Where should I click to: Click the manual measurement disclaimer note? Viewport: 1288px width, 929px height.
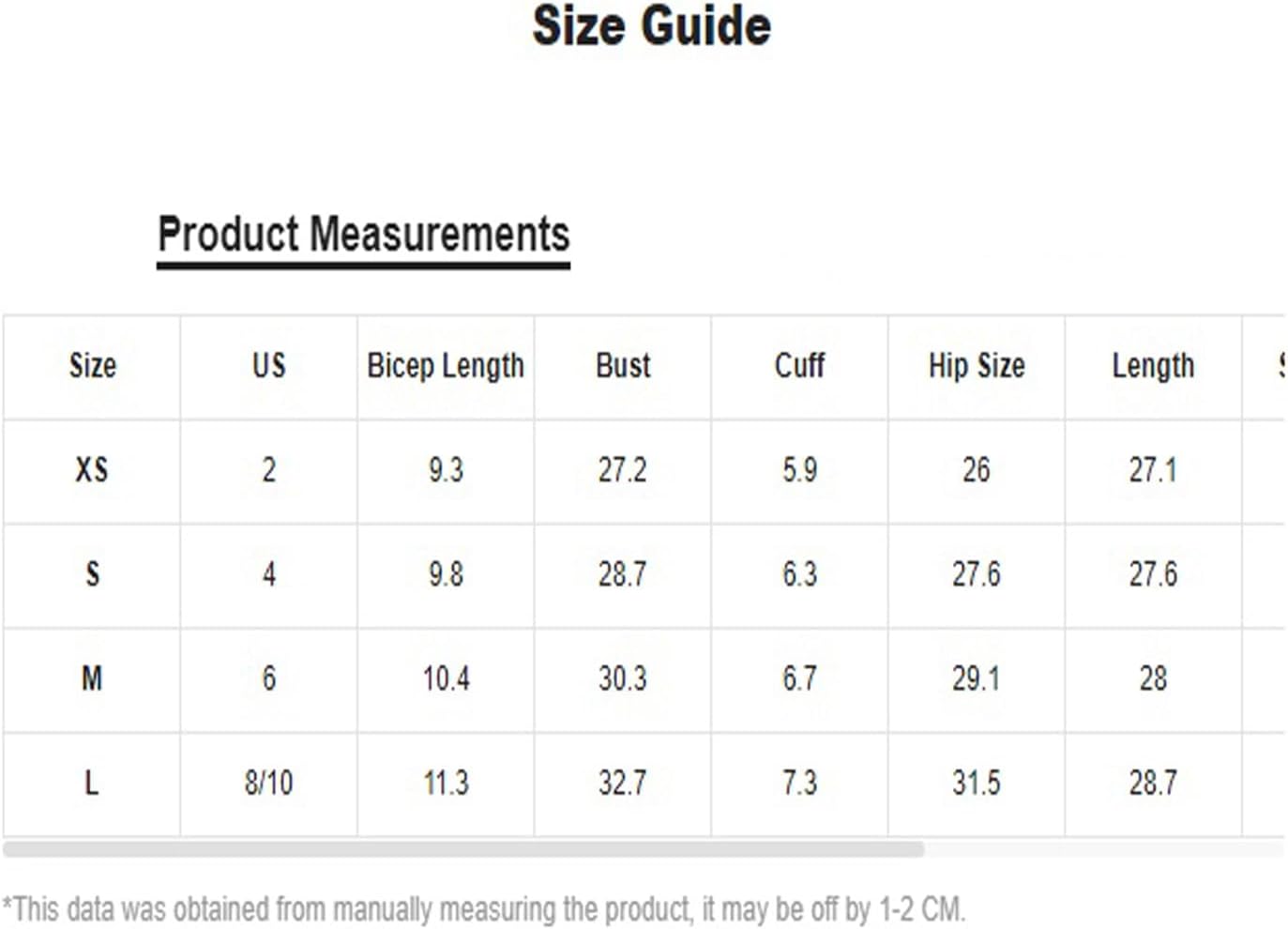click(x=484, y=909)
